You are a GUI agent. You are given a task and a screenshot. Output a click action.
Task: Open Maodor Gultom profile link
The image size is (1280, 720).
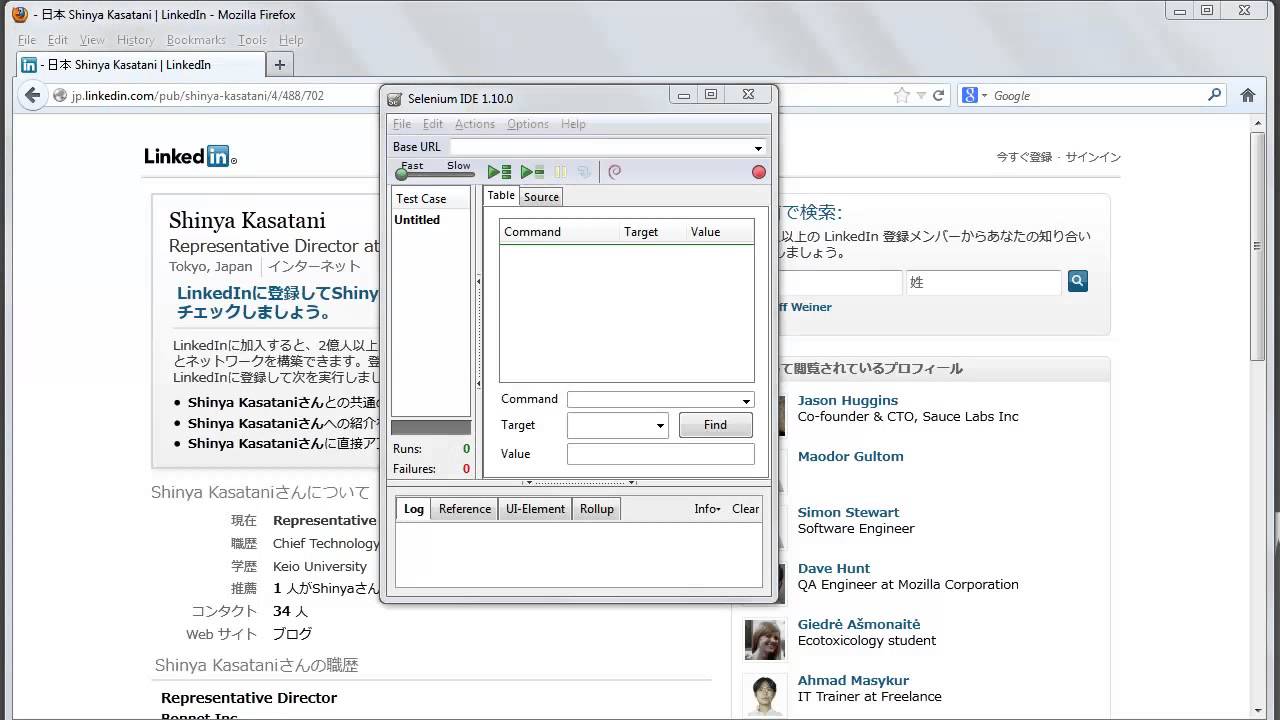(850, 457)
